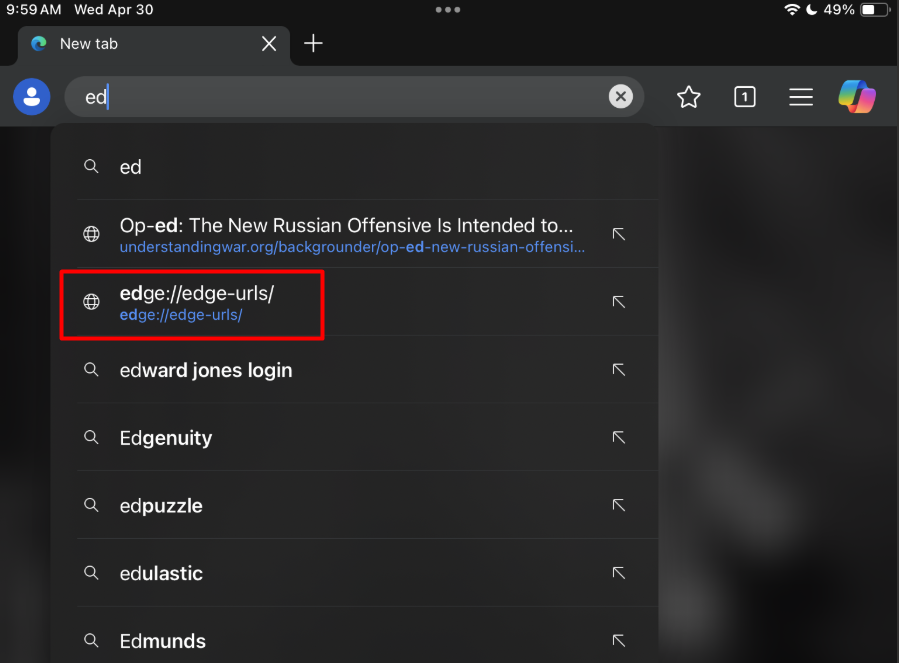Search for edulastic suggestion

coord(367,572)
